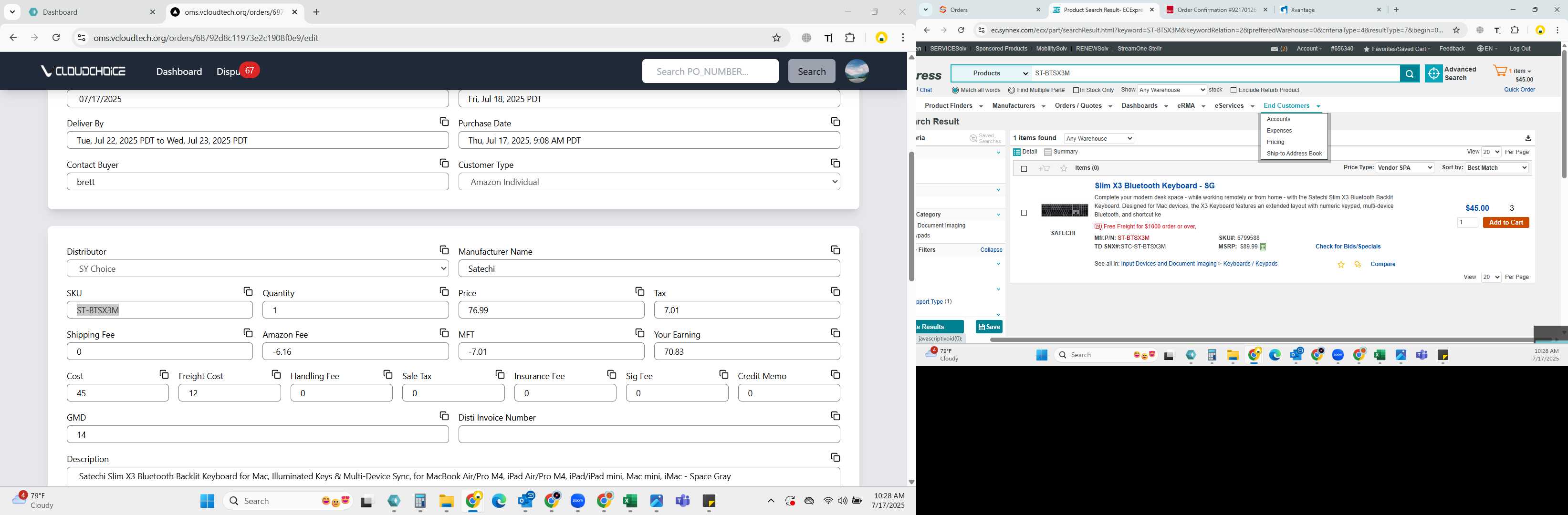1568x515 pixels.
Task: Choose Ship-to Address Book menu entry
Action: tap(1294, 154)
